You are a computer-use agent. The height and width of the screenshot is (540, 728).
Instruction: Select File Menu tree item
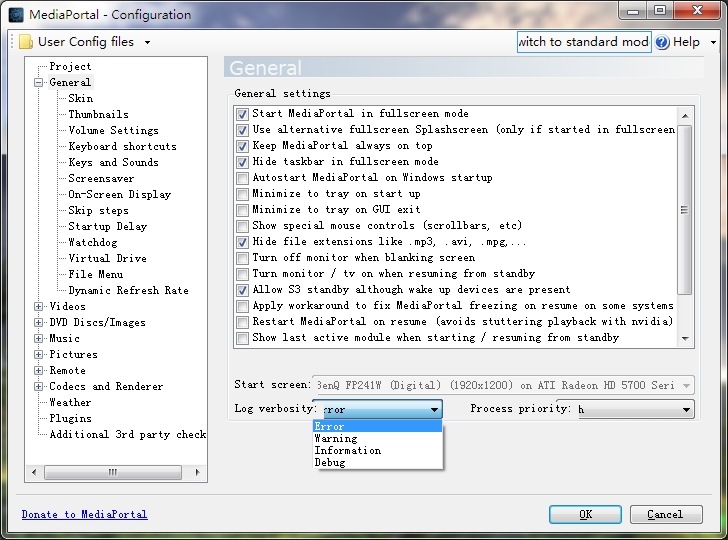(x=96, y=274)
